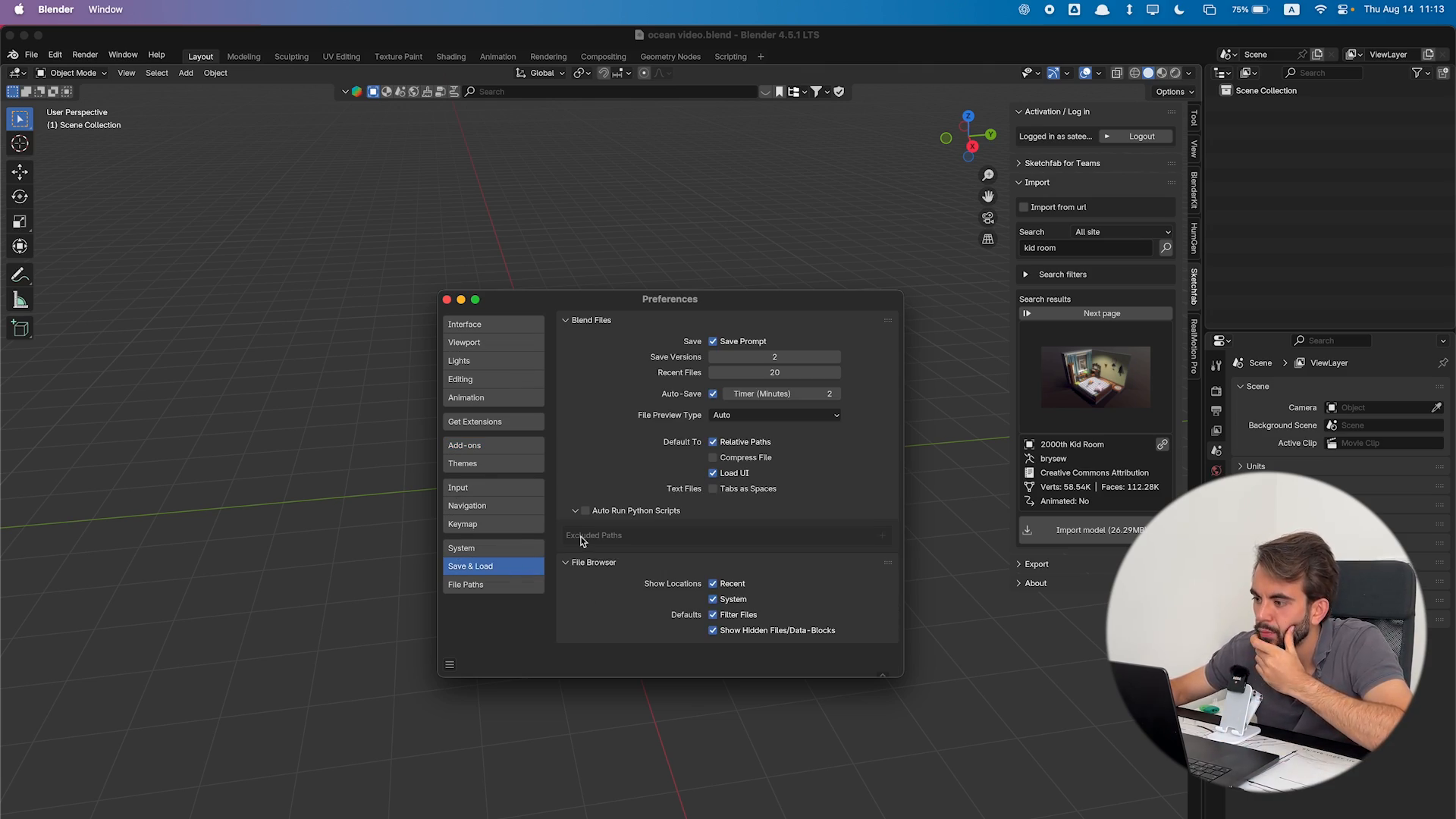The image size is (1456, 819).
Task: Toggle the camera view icon in the viewport
Action: (x=987, y=218)
